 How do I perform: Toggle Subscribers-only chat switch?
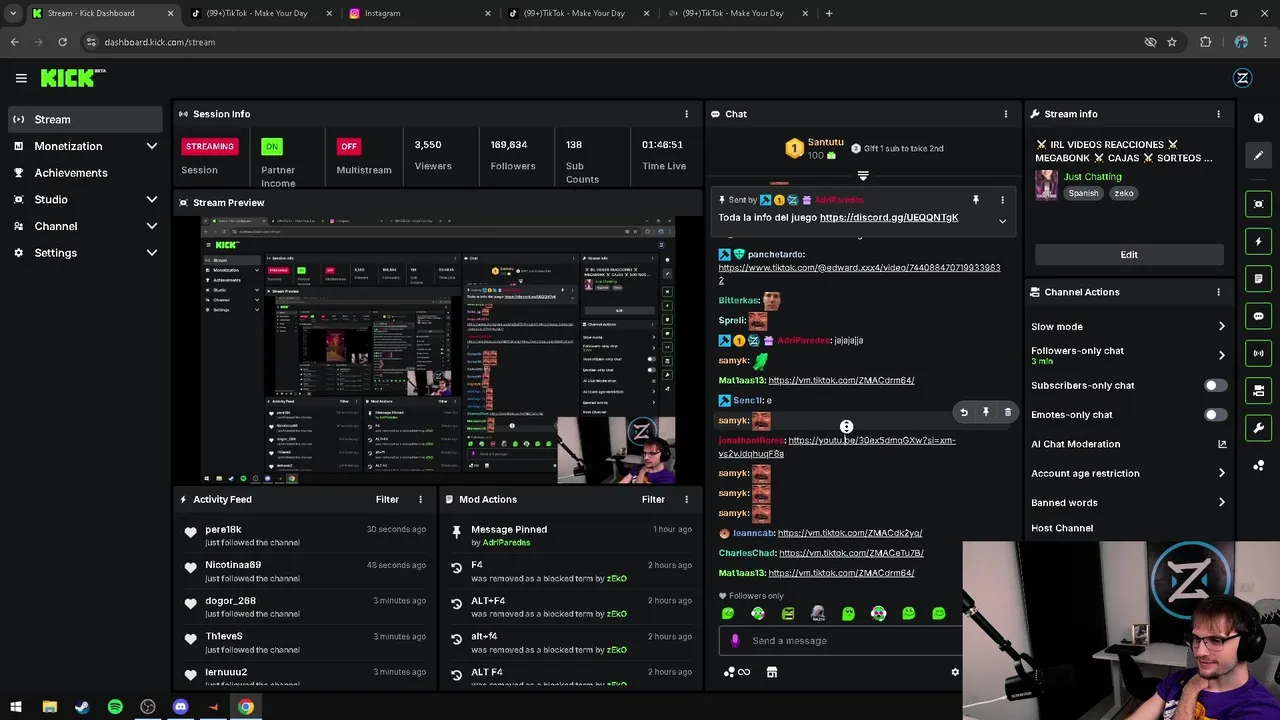(1214, 385)
